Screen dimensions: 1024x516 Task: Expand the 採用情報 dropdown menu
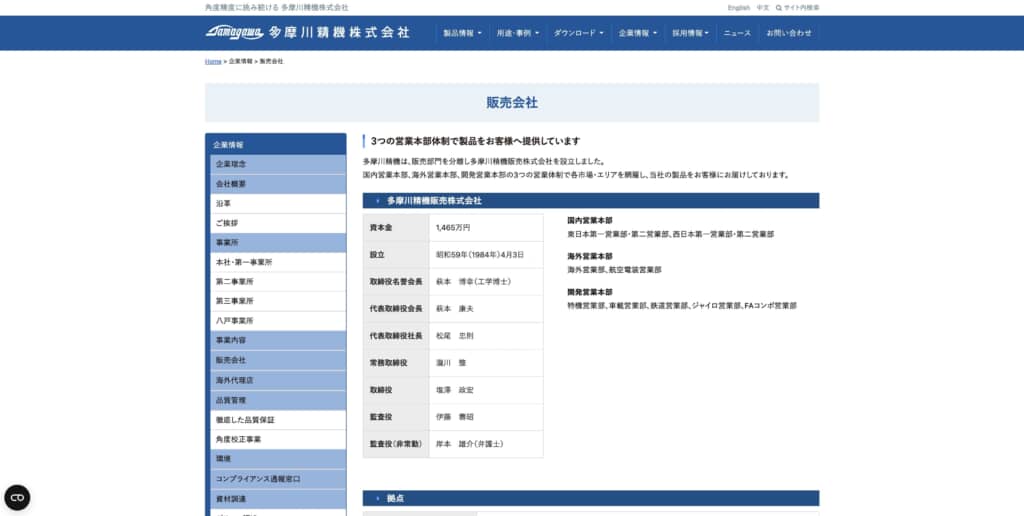690,33
